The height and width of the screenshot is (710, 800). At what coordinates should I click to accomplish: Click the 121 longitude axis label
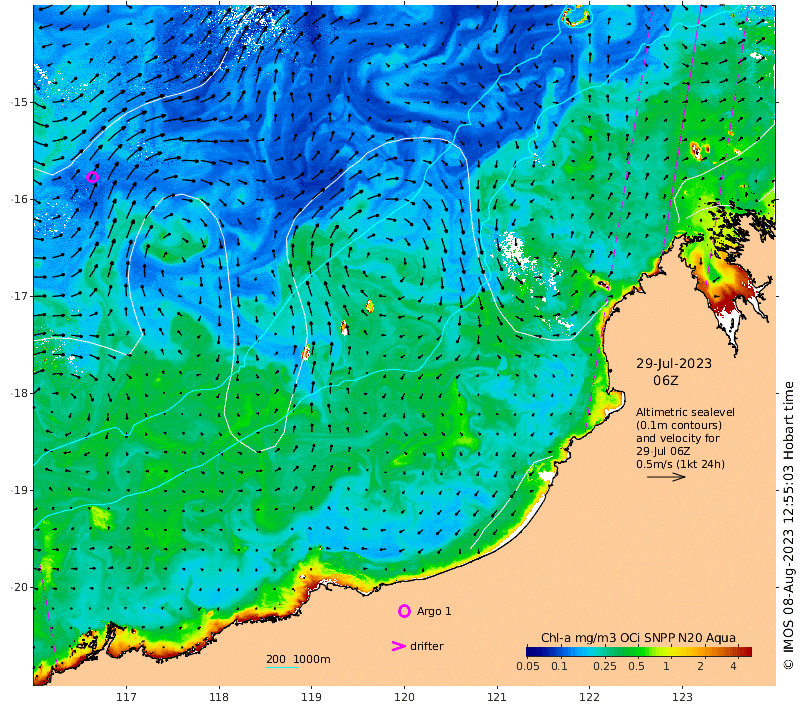(496, 697)
